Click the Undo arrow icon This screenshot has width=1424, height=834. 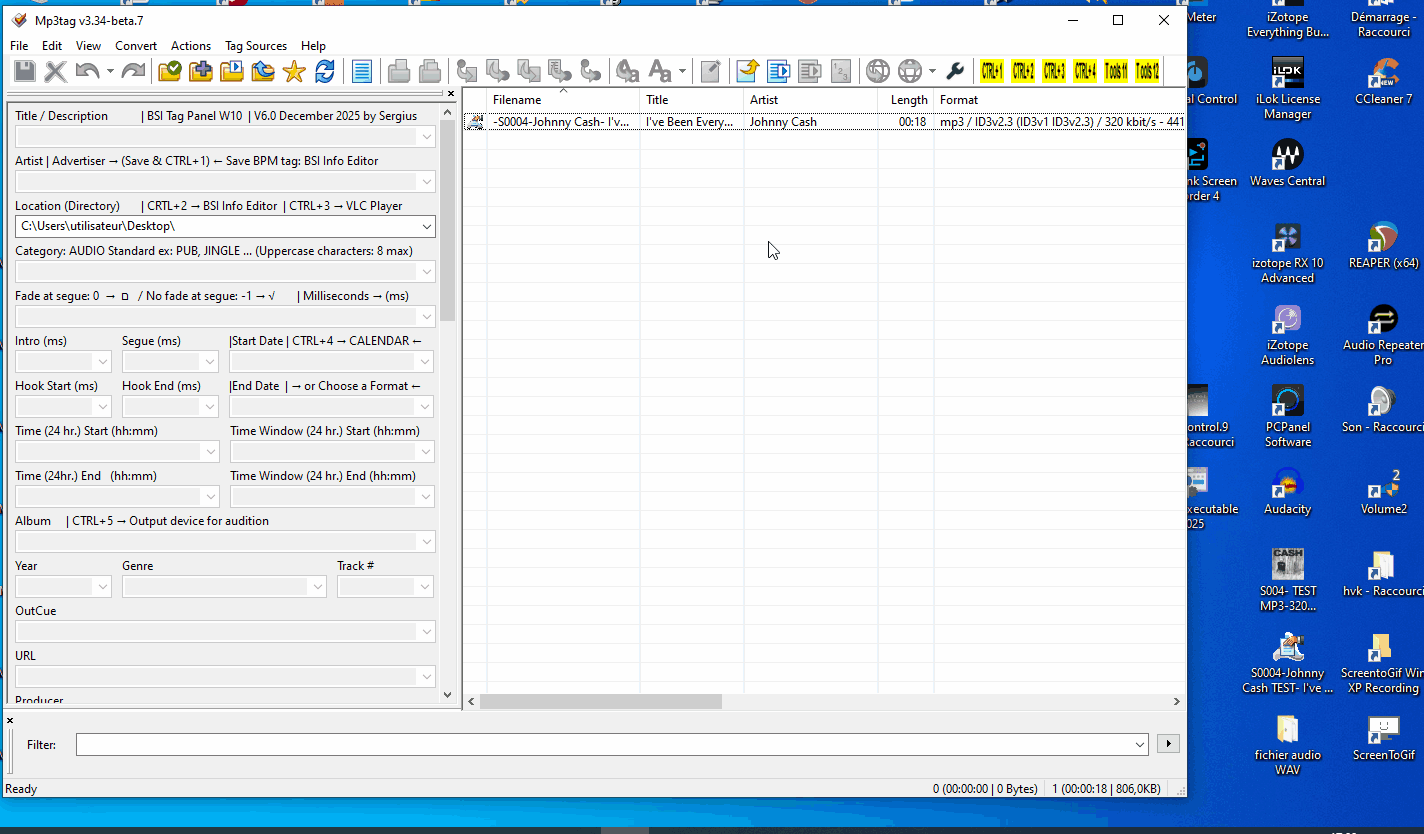(x=87, y=71)
